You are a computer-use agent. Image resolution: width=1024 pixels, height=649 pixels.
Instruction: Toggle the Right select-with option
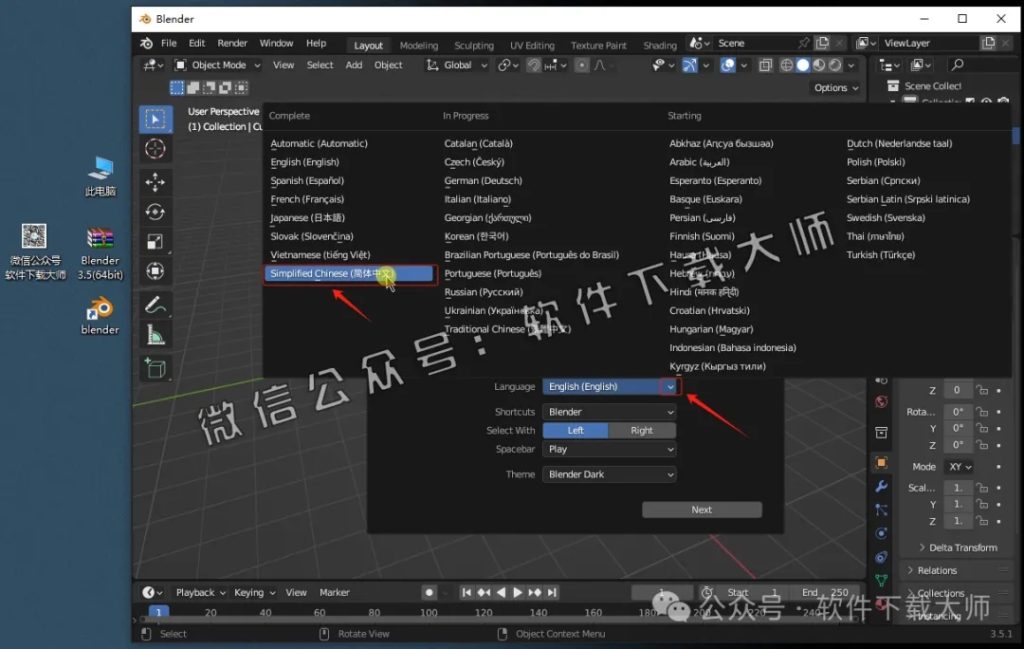pos(643,430)
